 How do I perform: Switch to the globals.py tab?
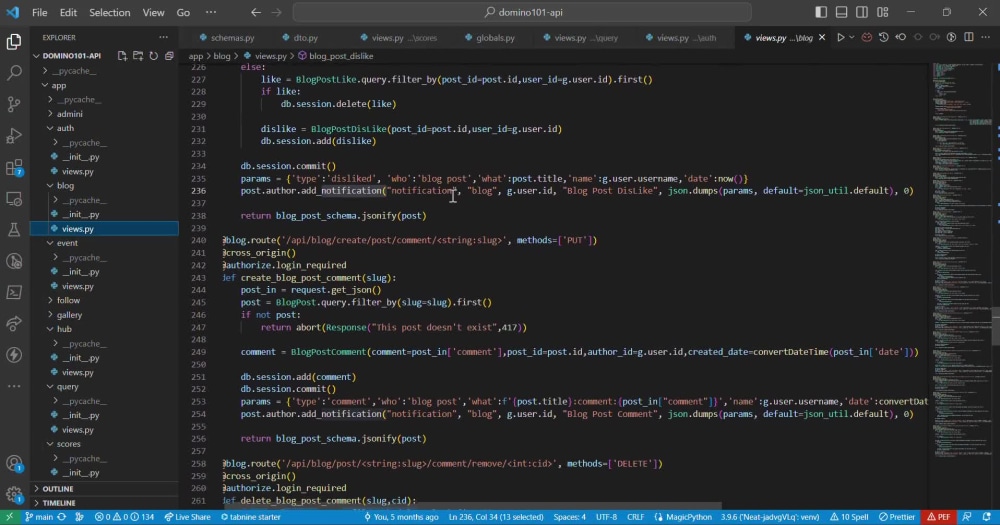495,38
